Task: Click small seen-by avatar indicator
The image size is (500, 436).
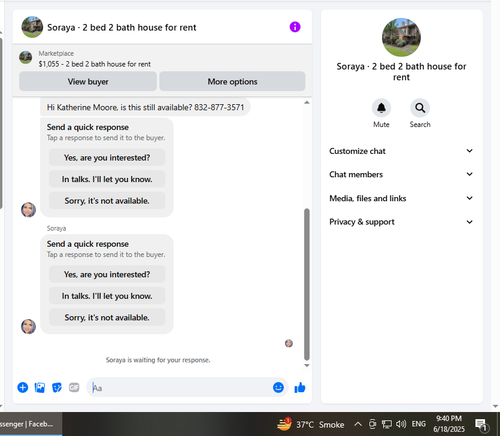Action: (289, 343)
